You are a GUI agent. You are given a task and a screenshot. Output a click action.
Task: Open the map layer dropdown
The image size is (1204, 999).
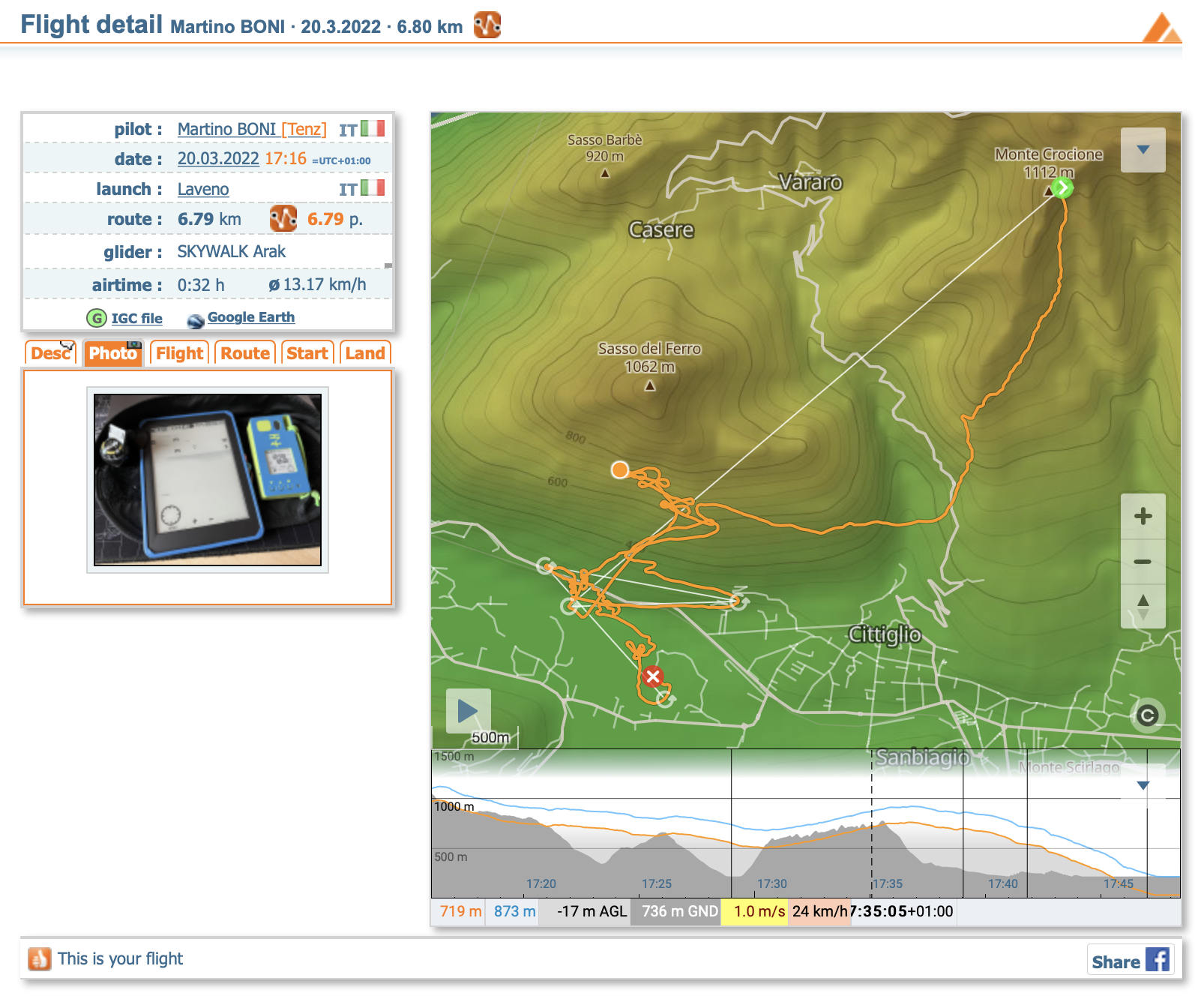click(1143, 150)
